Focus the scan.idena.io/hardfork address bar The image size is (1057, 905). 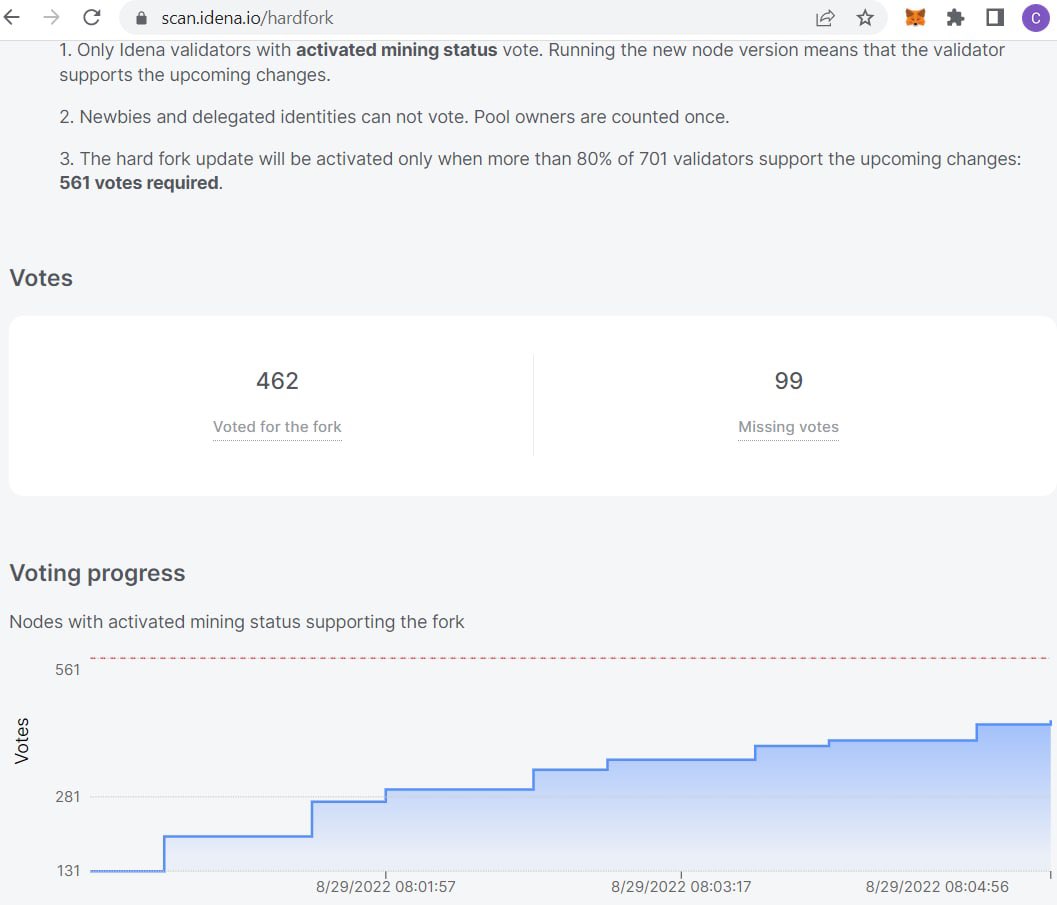450,18
